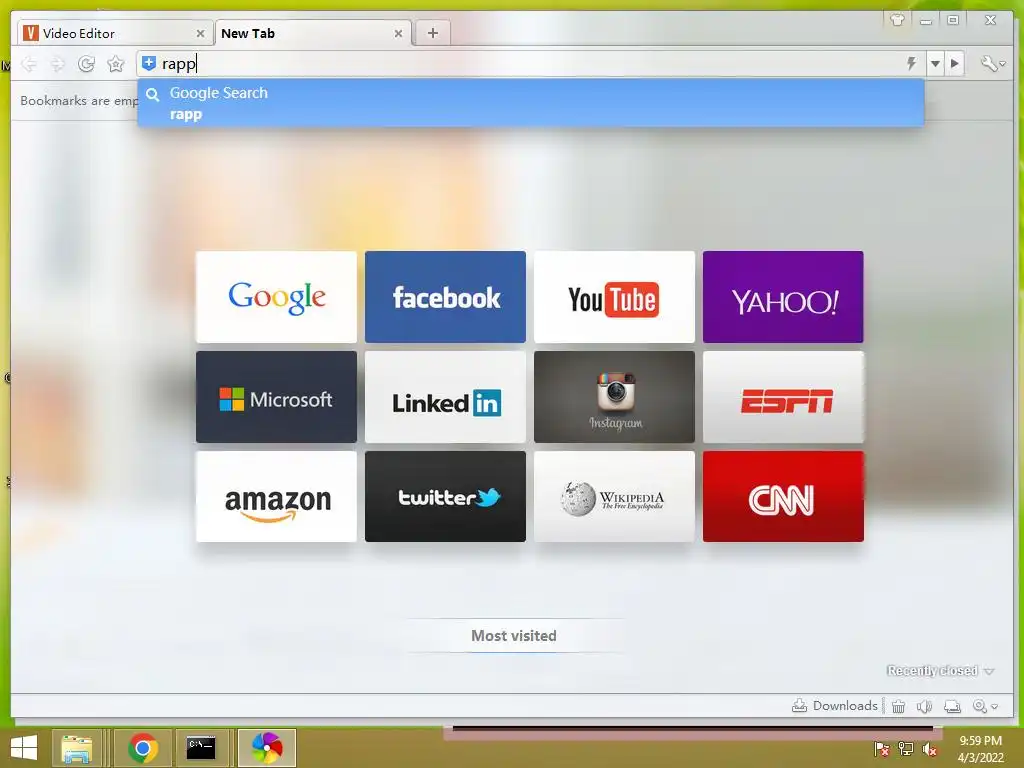Screen dimensions: 1024x768
Task: Expand the Recently closed dropdown
Action: tap(940, 671)
